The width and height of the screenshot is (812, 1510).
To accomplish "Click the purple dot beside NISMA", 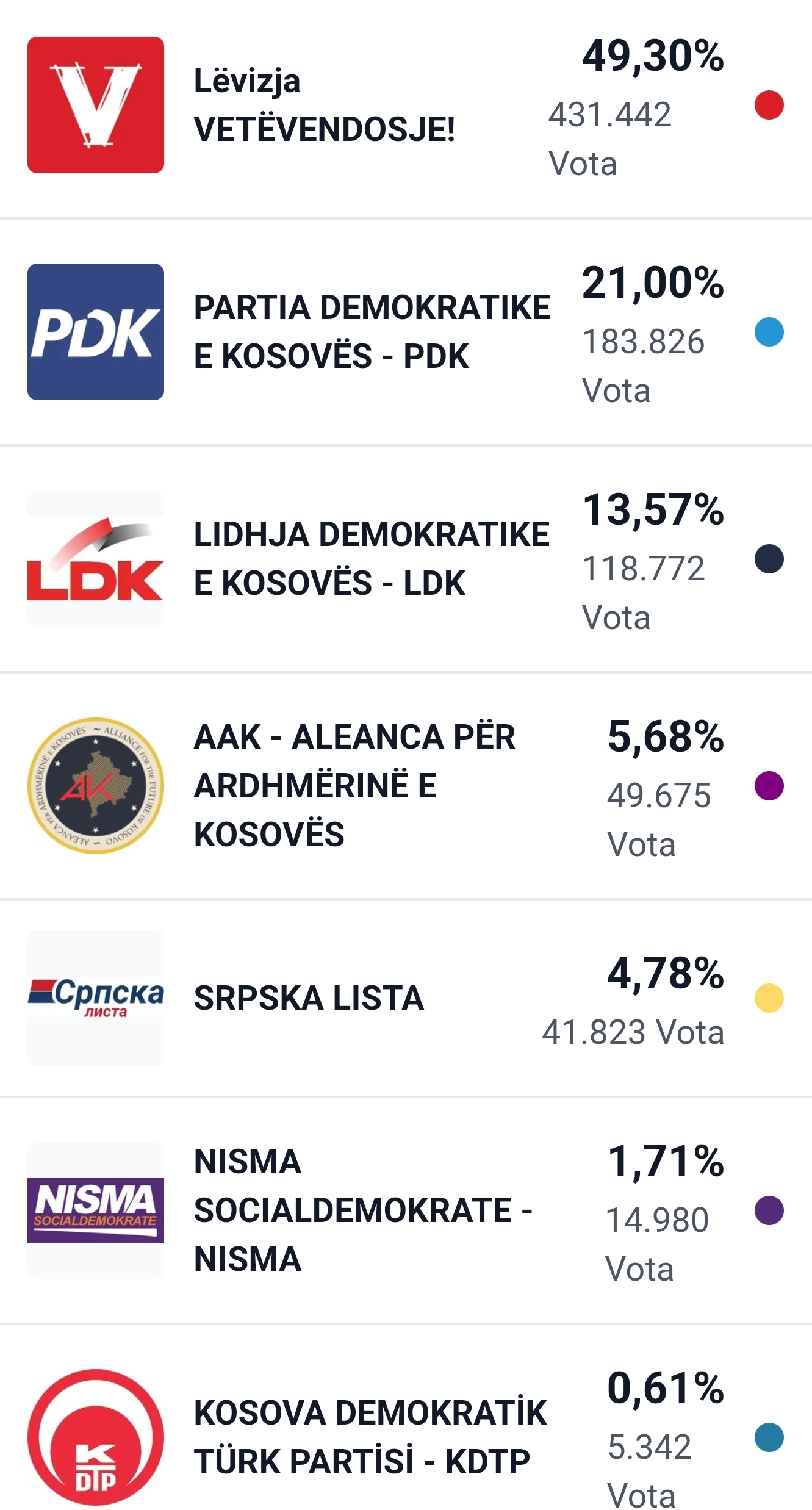I will [769, 1210].
